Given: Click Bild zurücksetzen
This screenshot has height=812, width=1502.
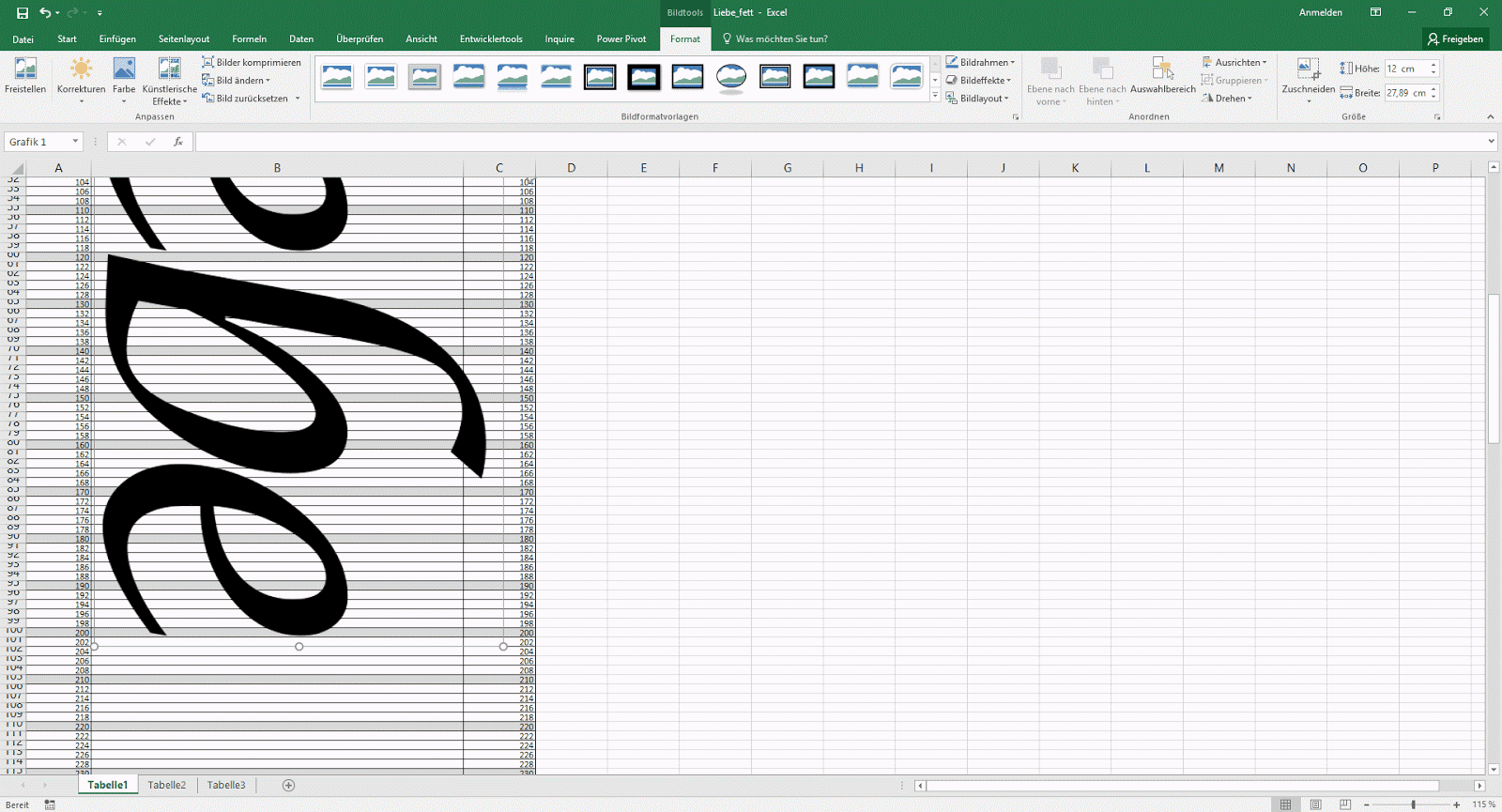Looking at the screenshot, I should 252,98.
